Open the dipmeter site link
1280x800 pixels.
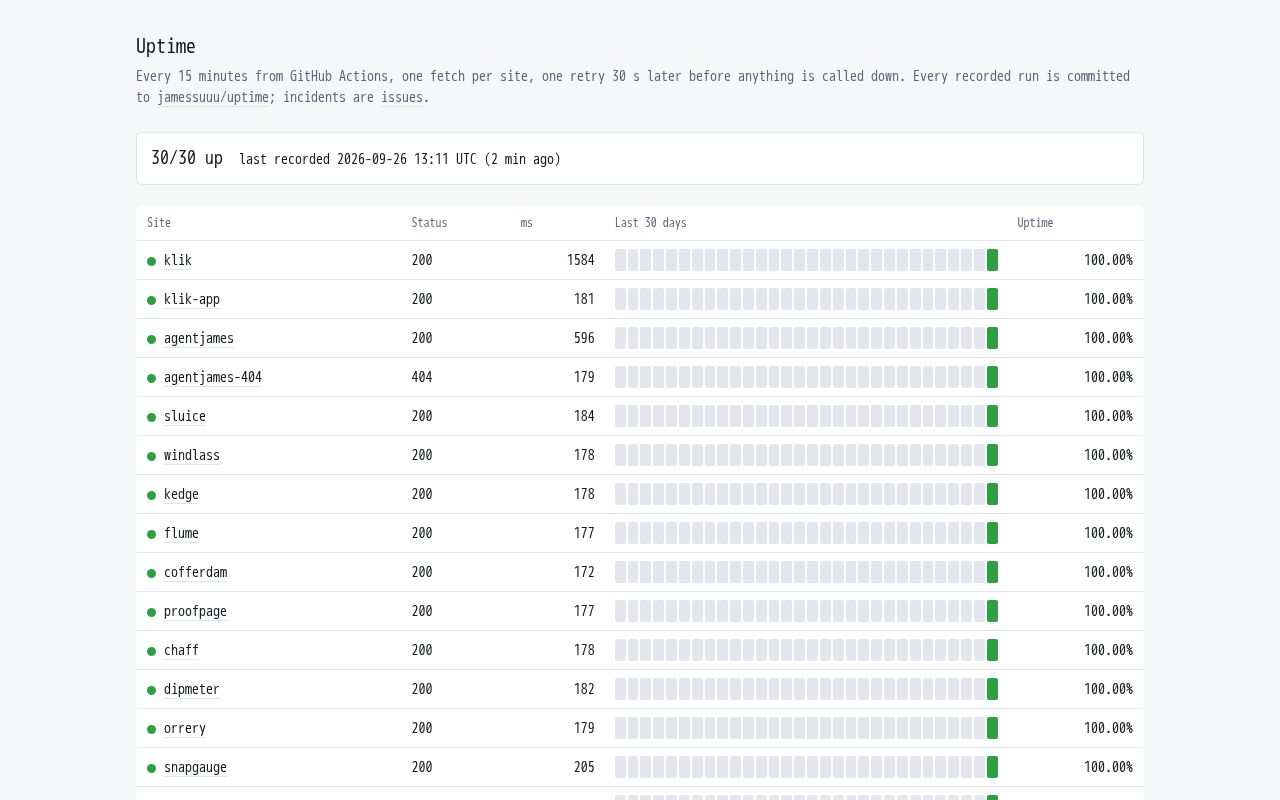click(x=192, y=689)
